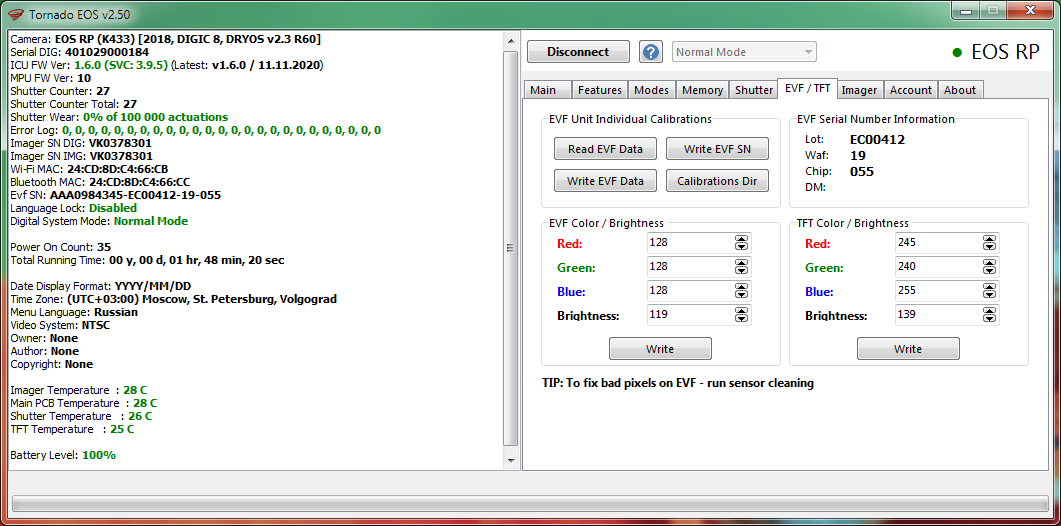Adjust the EVF Brightness spinner arrows

point(742,315)
